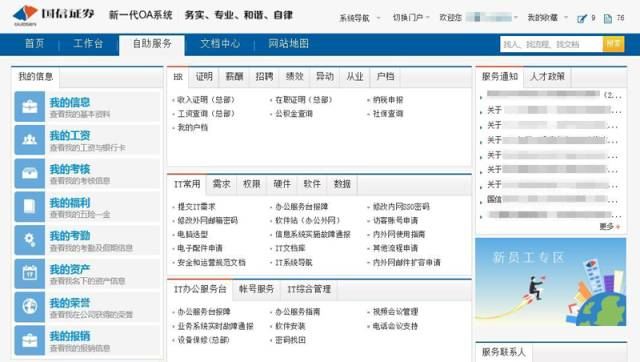Switch to the 异动 tab
This screenshot has width=640, height=362.
click(x=324, y=77)
